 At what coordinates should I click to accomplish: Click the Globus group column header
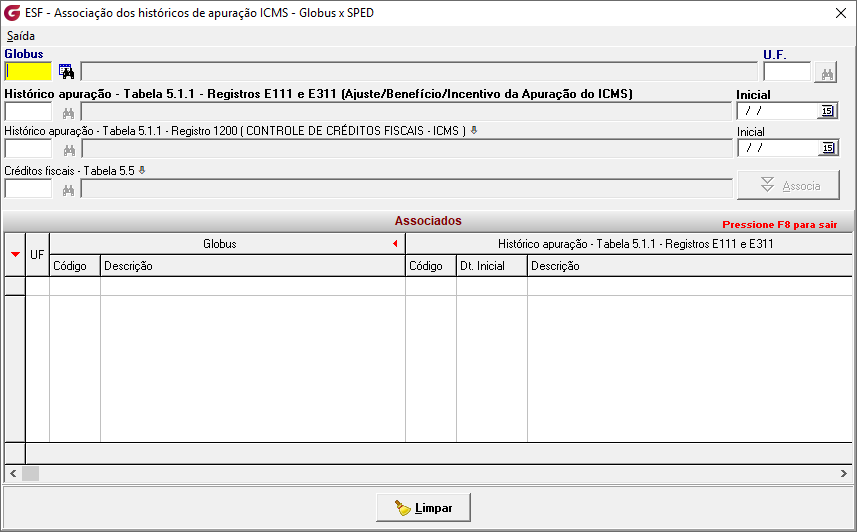227,244
